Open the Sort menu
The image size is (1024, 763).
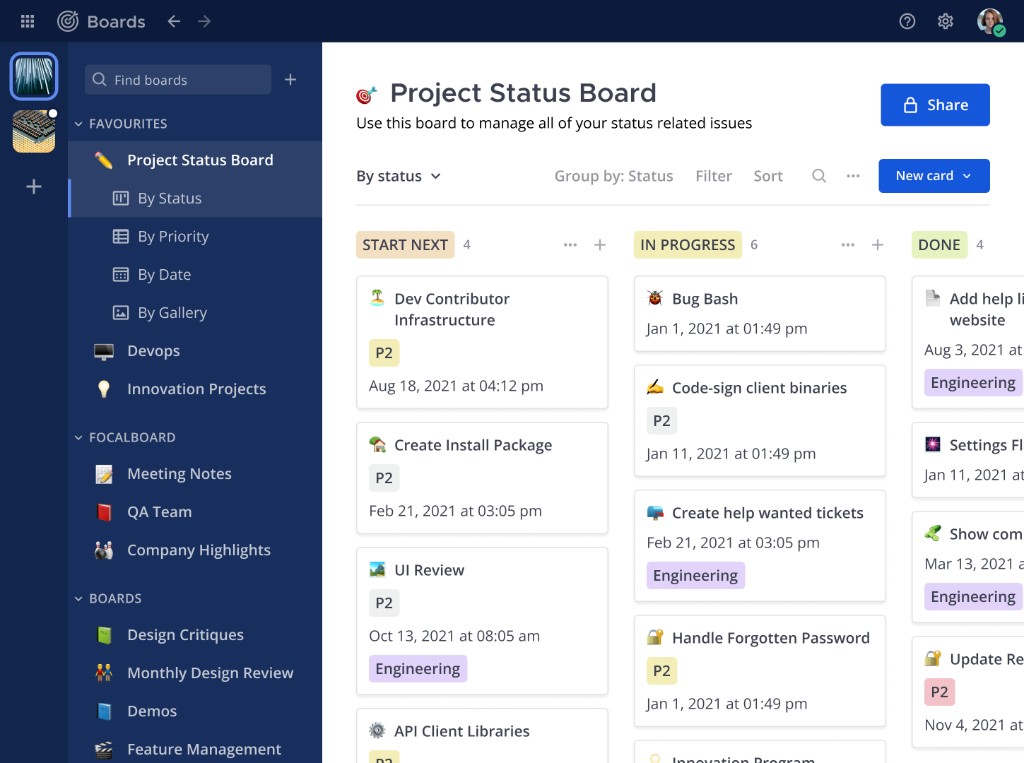pyautogui.click(x=768, y=176)
